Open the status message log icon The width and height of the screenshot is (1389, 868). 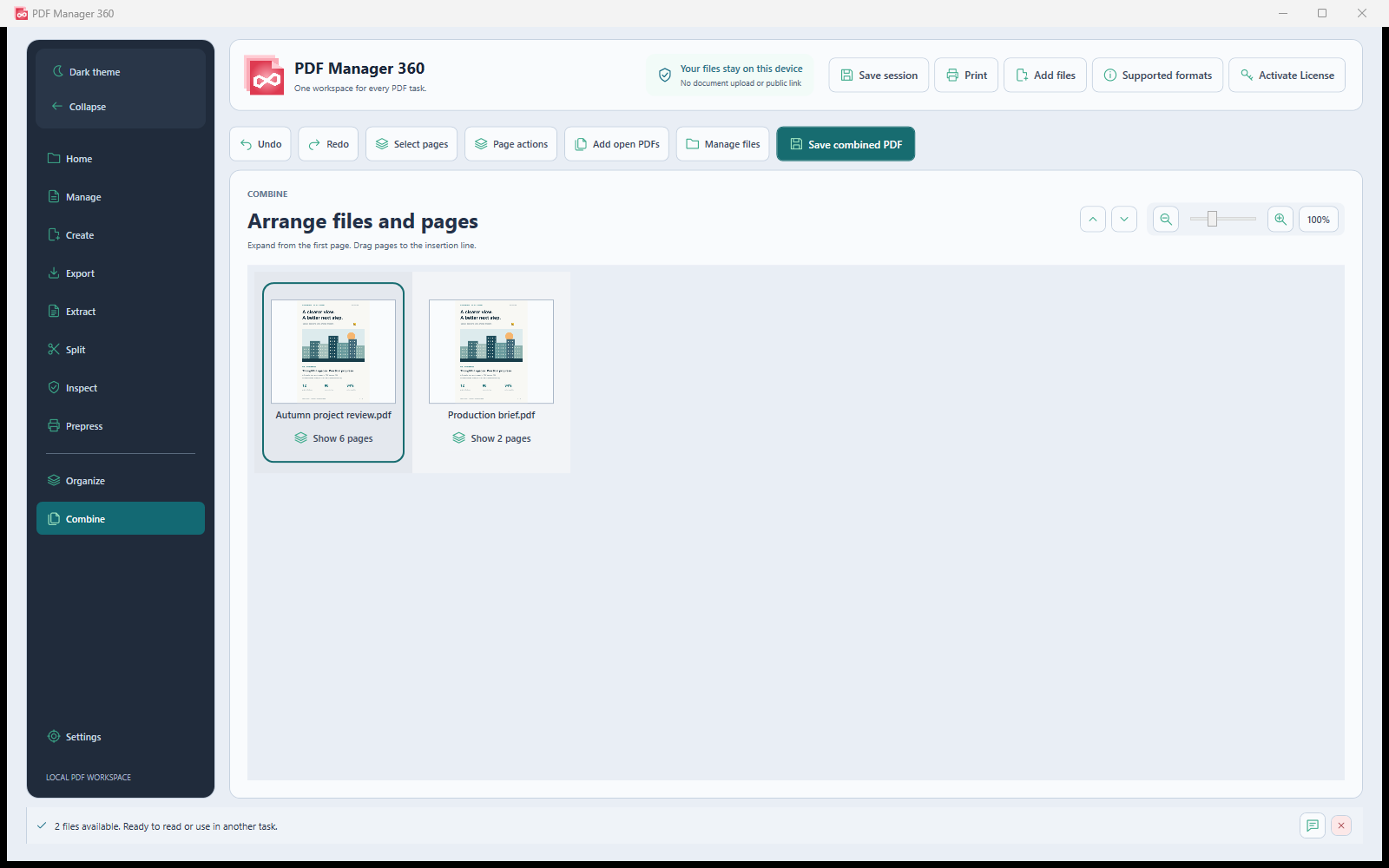1313,825
